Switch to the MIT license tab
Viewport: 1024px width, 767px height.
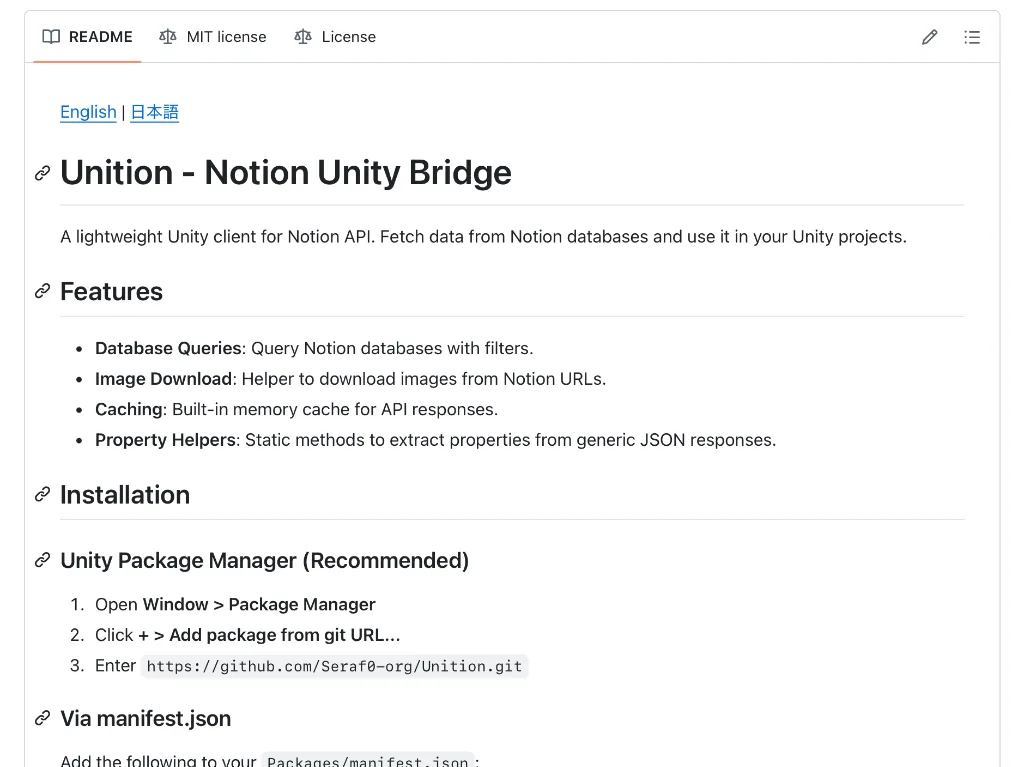[x=213, y=37]
